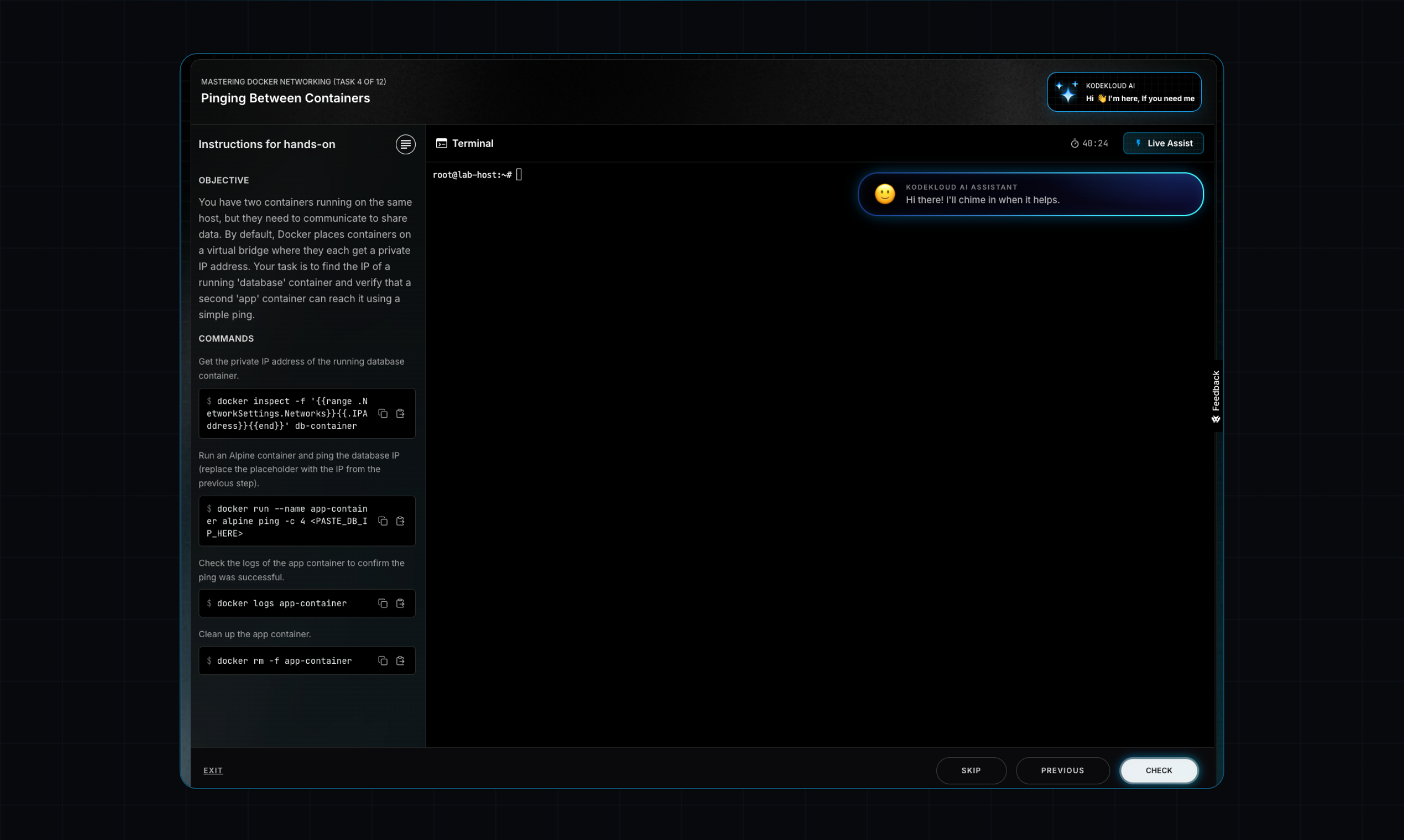Check the task solution
The image size is (1404, 840).
click(x=1159, y=770)
